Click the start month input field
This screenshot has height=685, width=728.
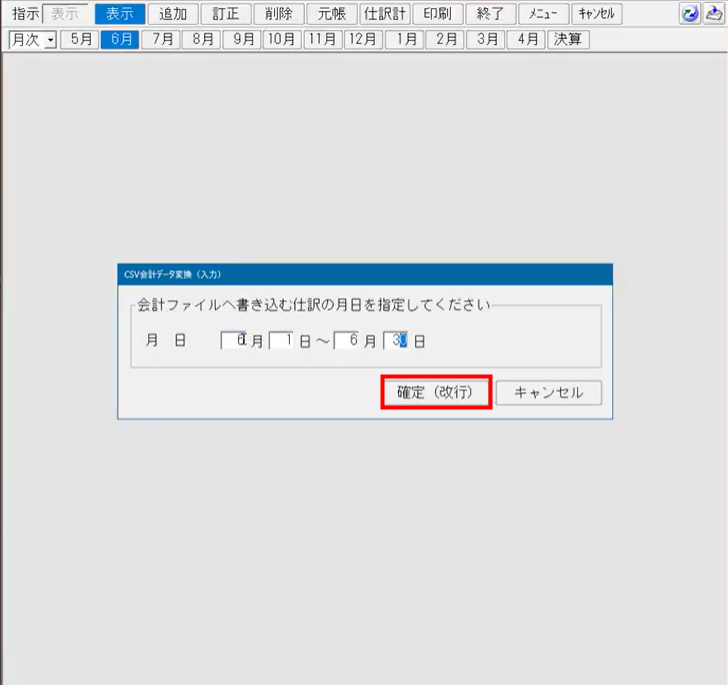point(234,340)
